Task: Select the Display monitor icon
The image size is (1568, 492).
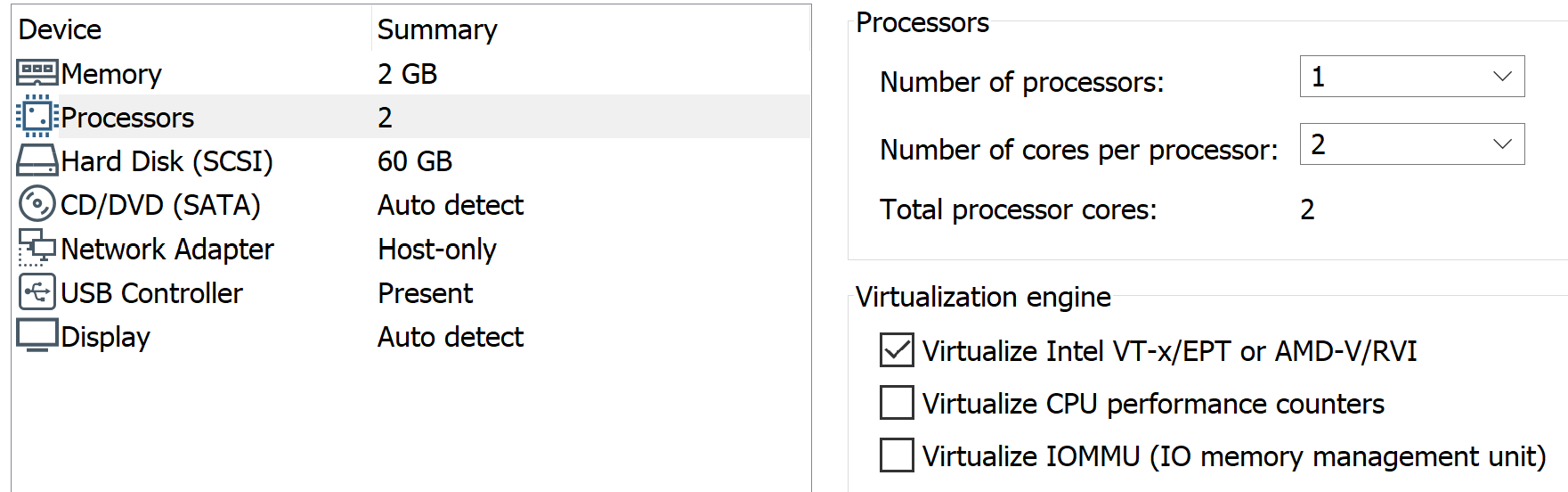Action: (37, 336)
